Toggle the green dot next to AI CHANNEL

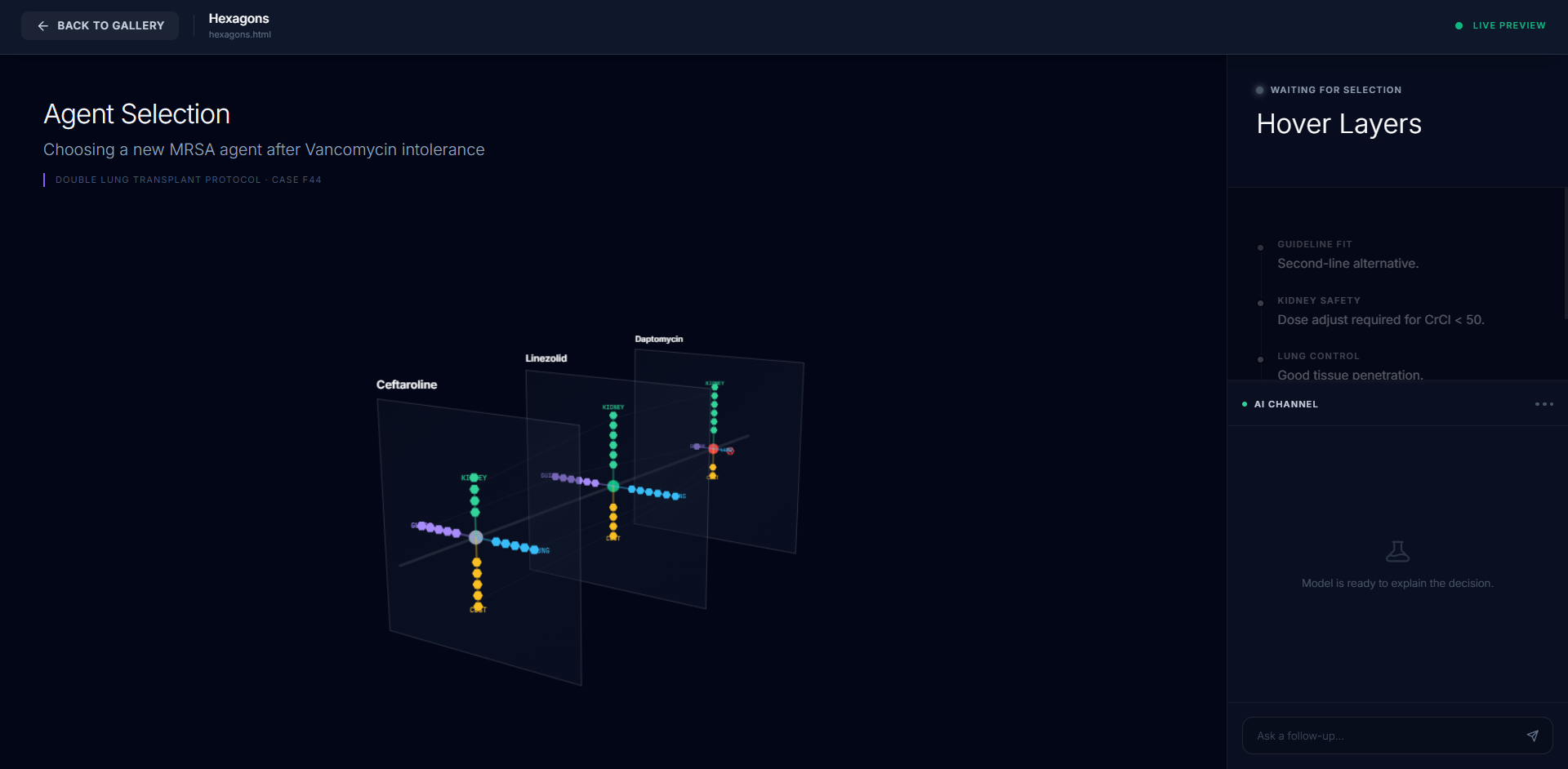click(x=1244, y=403)
